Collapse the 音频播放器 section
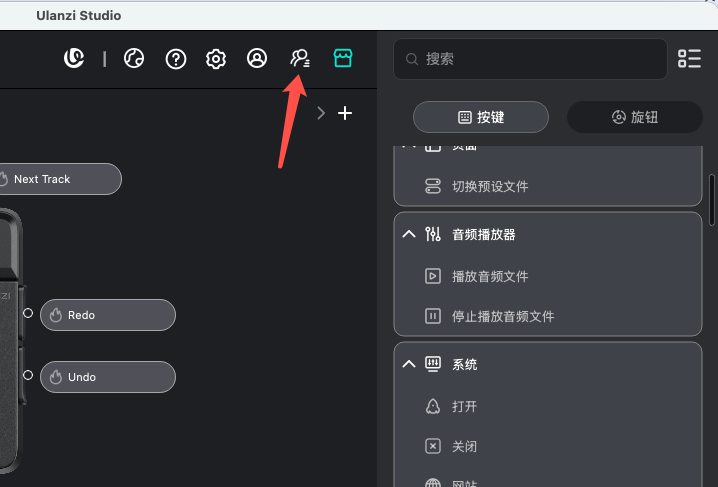This screenshot has height=487, width=718. (x=409, y=234)
